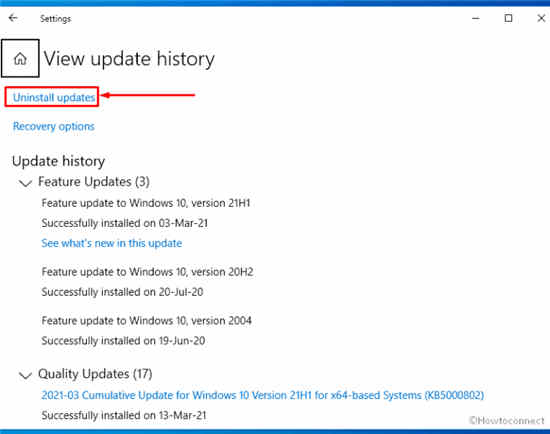Open the KB5000802 cumulative update link

coord(263,395)
